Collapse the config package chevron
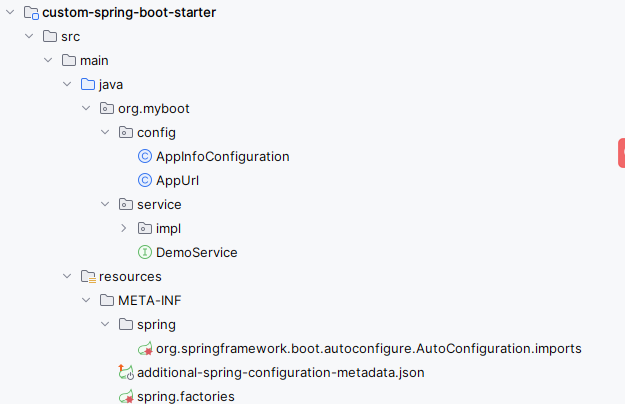625x404 pixels. pos(105,133)
